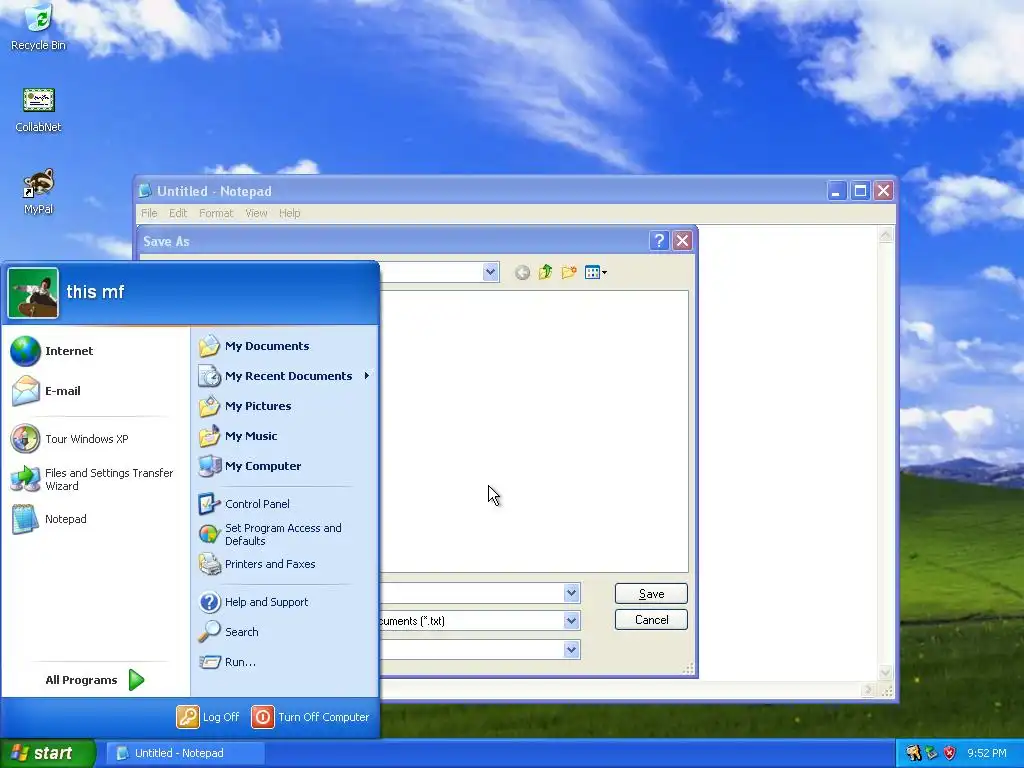This screenshot has width=1024, height=768.
Task: Go up one folder level
Action: tap(545, 272)
